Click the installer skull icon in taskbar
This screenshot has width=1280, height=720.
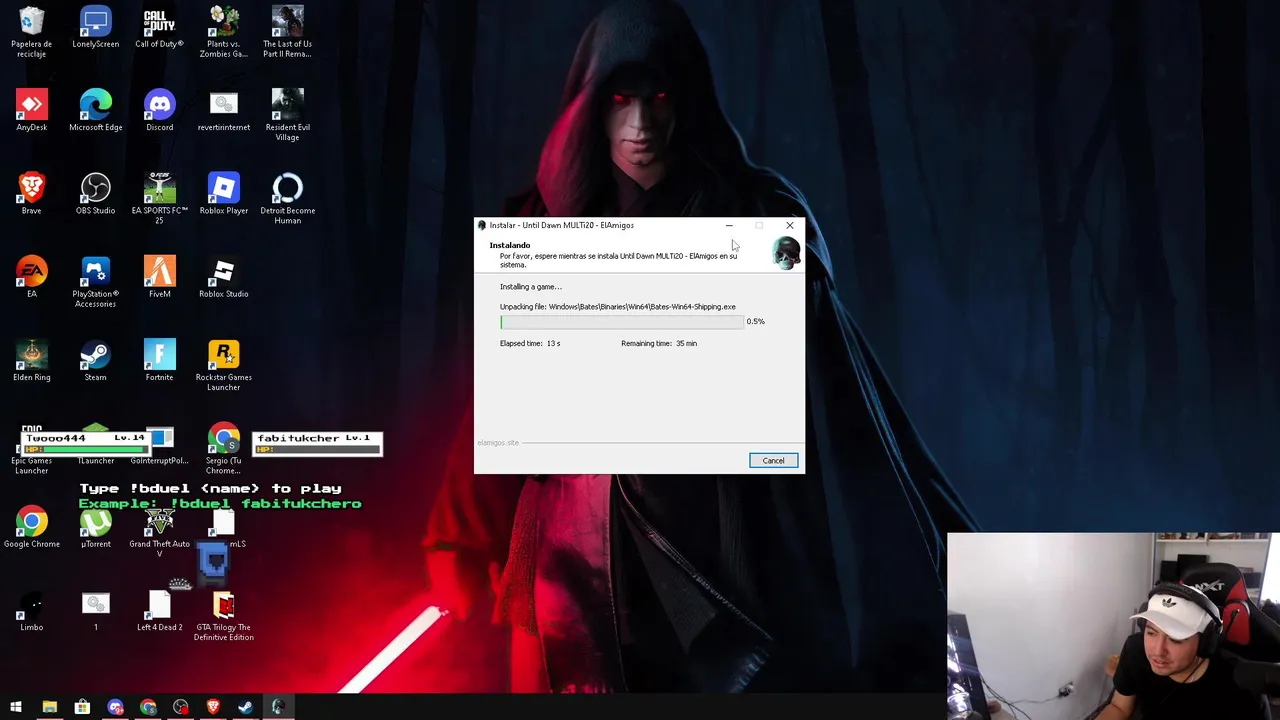(x=278, y=707)
